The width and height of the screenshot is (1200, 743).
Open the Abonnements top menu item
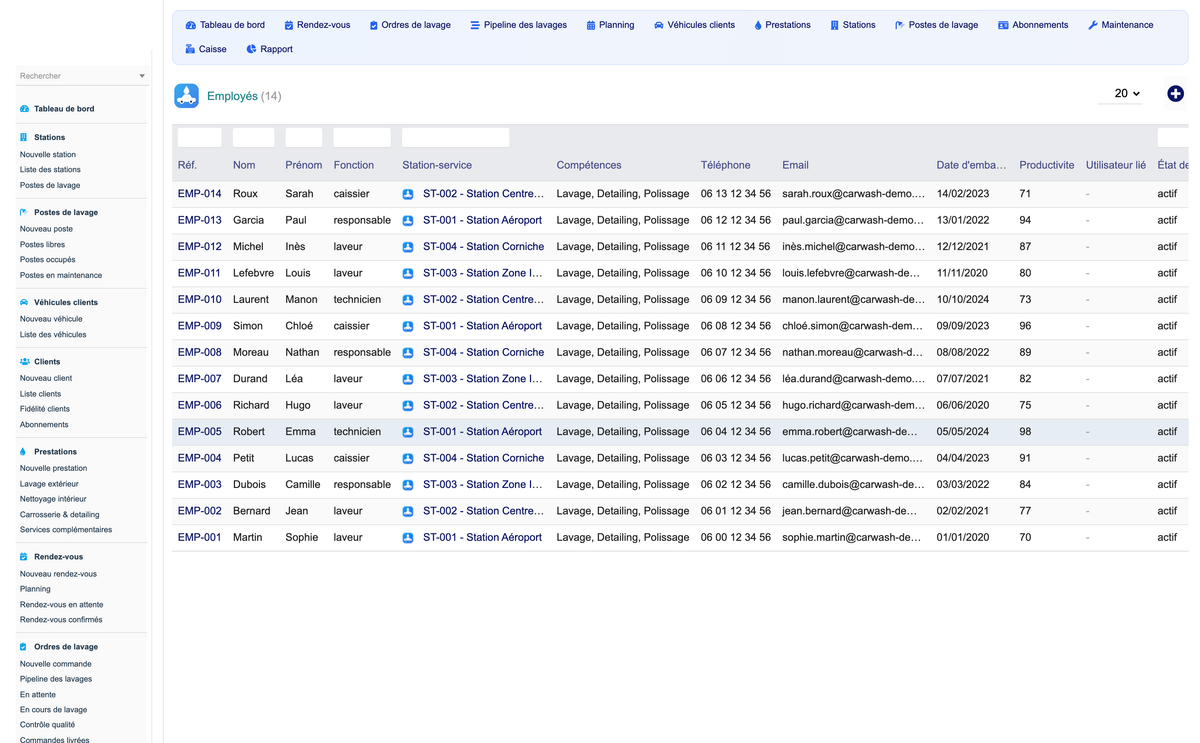tap(1033, 25)
